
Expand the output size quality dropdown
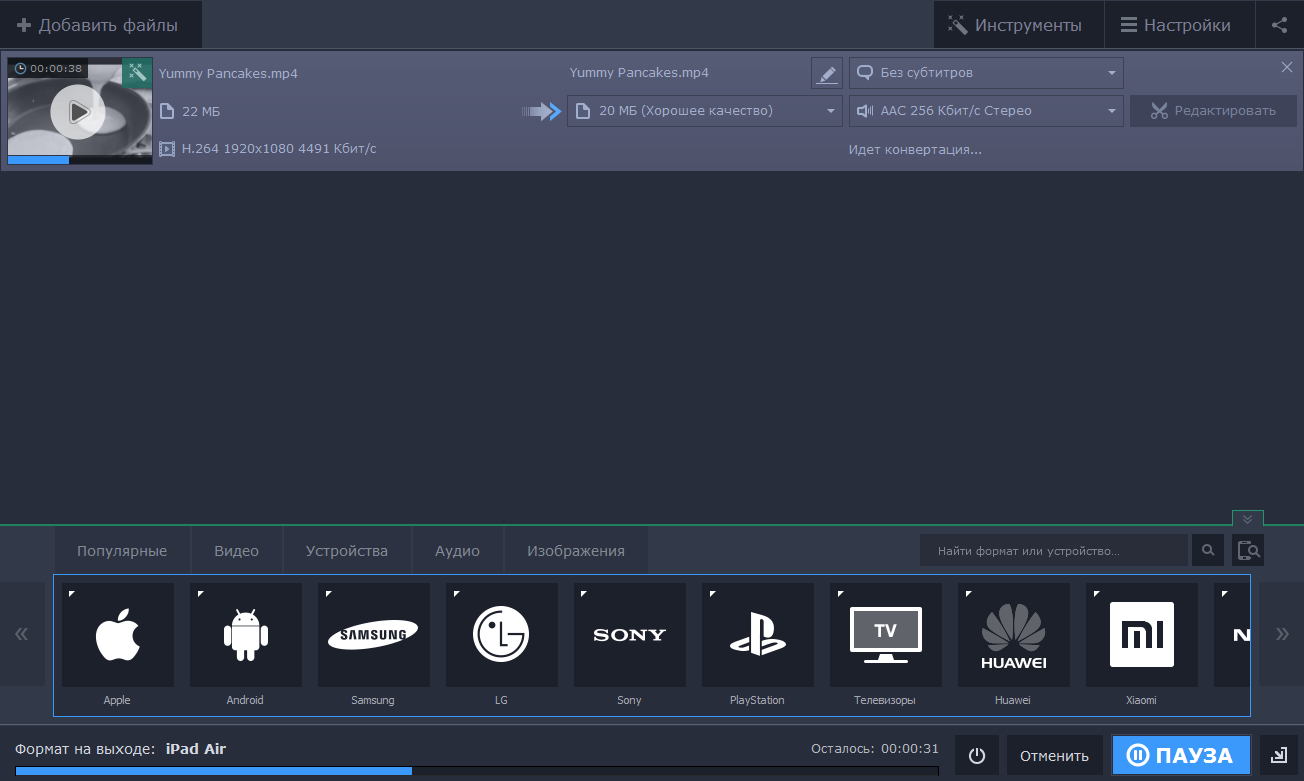tap(704, 111)
